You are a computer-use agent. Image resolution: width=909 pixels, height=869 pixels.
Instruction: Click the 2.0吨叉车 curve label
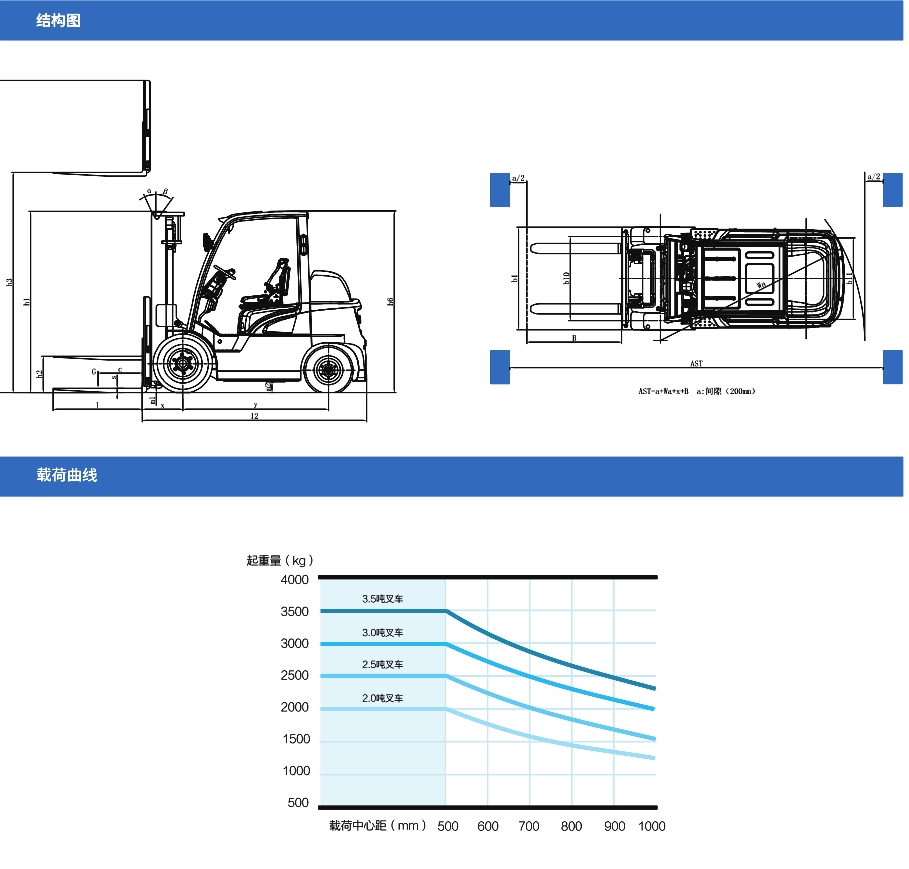(383, 698)
